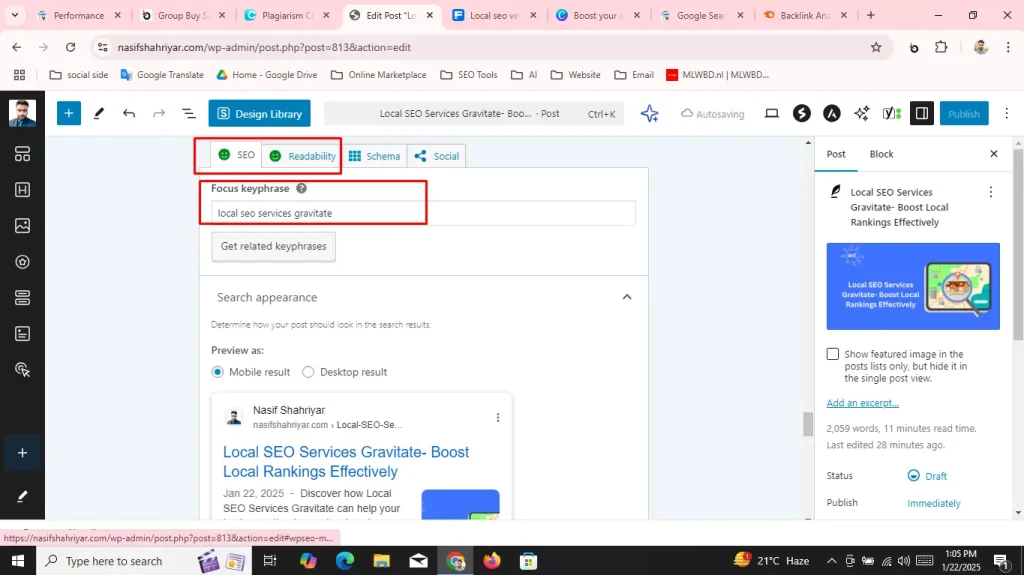Redo the last undone edit
This screenshot has width=1024, height=575.
pyautogui.click(x=159, y=114)
